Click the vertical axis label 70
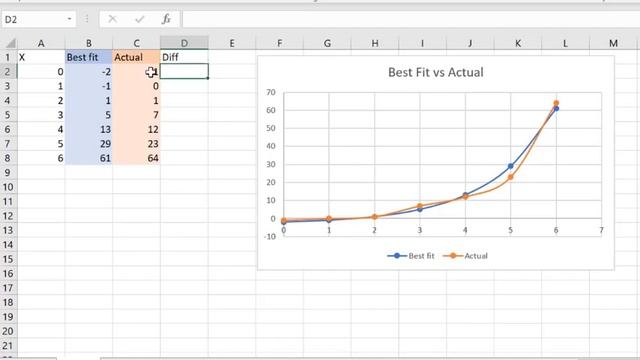Viewport: 640px width, 360px height. 271,92
